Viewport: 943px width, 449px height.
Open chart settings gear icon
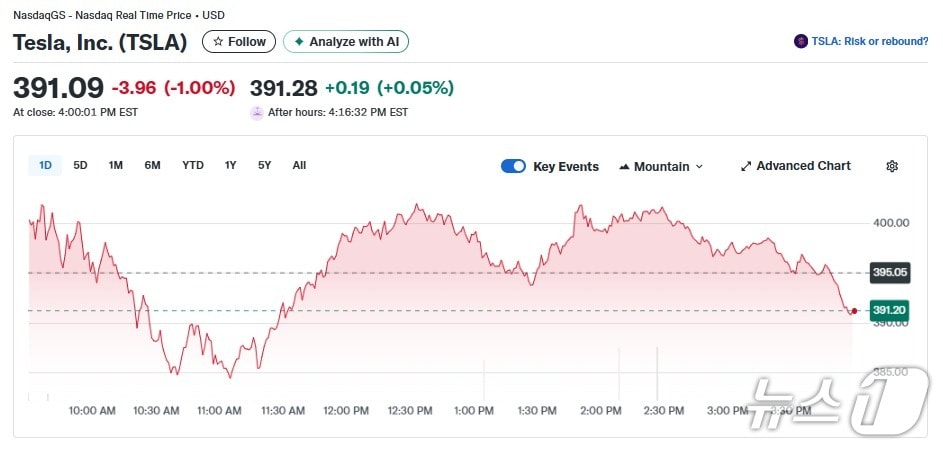point(892,166)
